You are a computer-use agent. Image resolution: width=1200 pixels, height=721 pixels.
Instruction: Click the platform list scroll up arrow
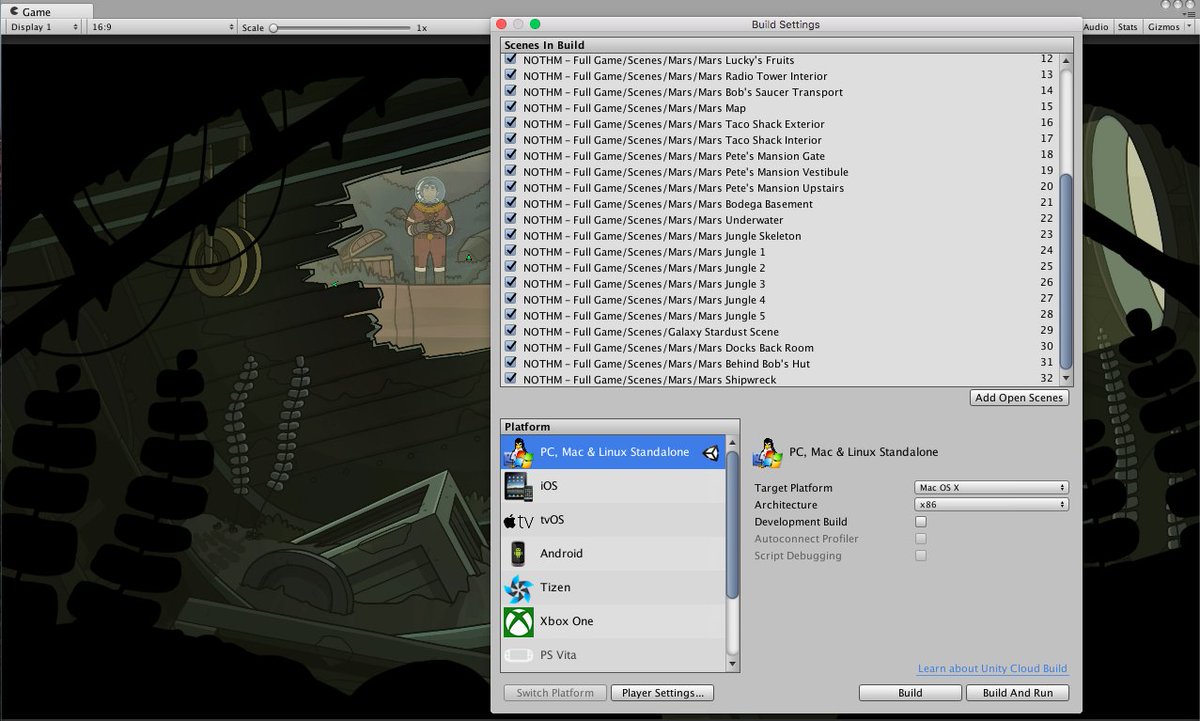click(733, 443)
